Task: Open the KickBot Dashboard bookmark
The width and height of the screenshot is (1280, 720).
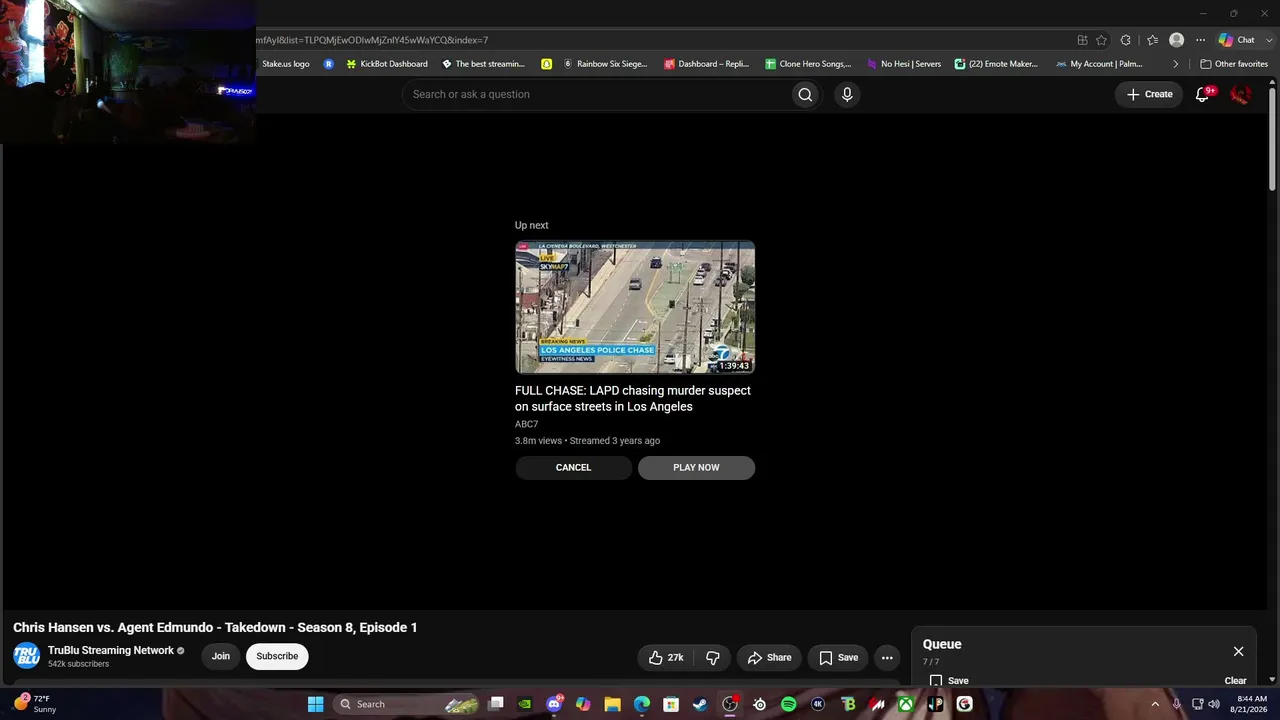Action: point(386,64)
